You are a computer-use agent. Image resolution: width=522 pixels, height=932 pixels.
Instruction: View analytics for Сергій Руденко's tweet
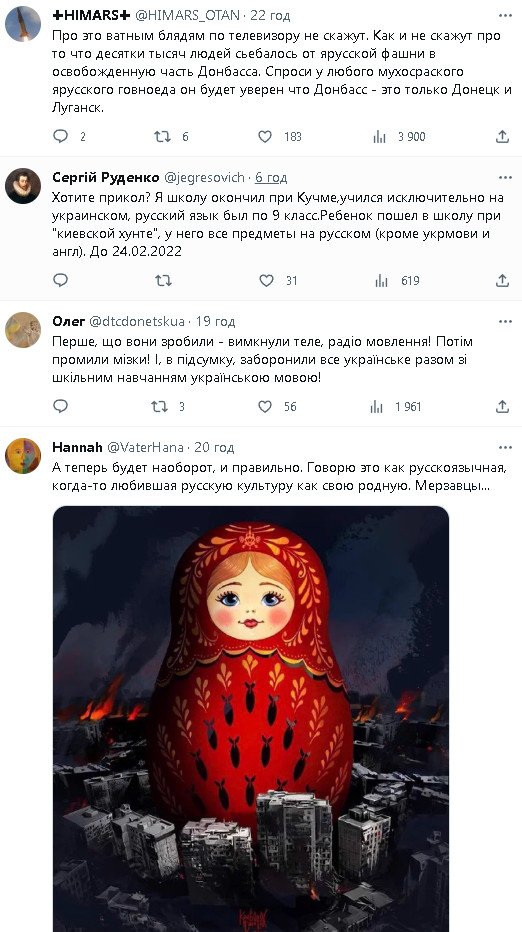click(381, 281)
